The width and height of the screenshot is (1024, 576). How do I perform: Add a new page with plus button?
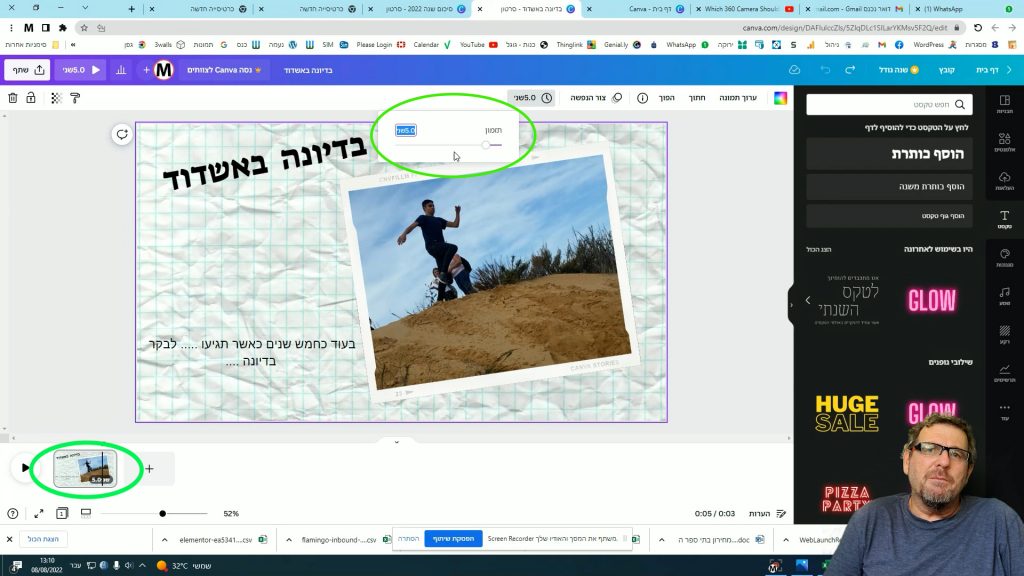[x=150, y=468]
